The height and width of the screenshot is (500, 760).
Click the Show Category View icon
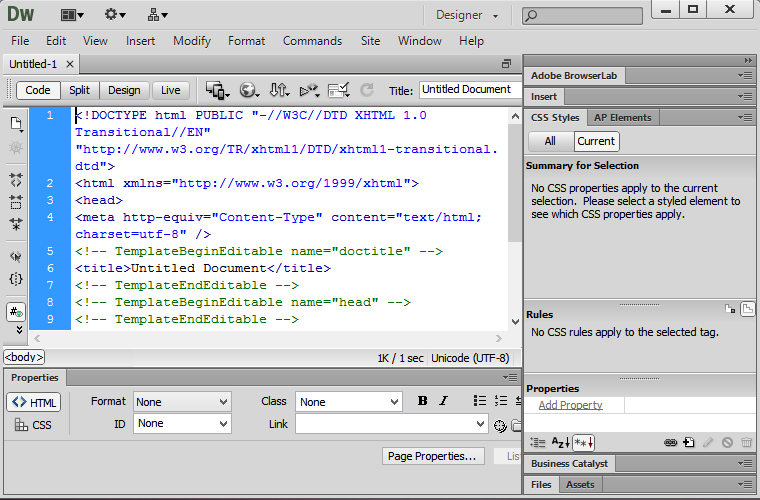(538, 442)
